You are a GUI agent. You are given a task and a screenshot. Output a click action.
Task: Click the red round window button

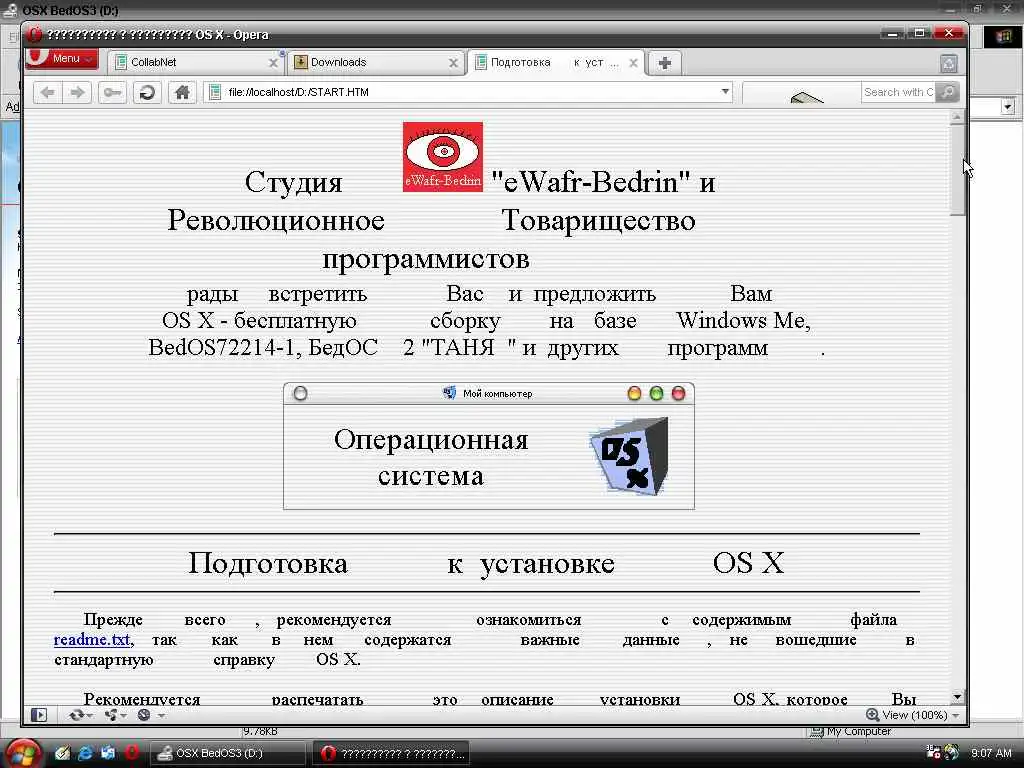pos(679,393)
